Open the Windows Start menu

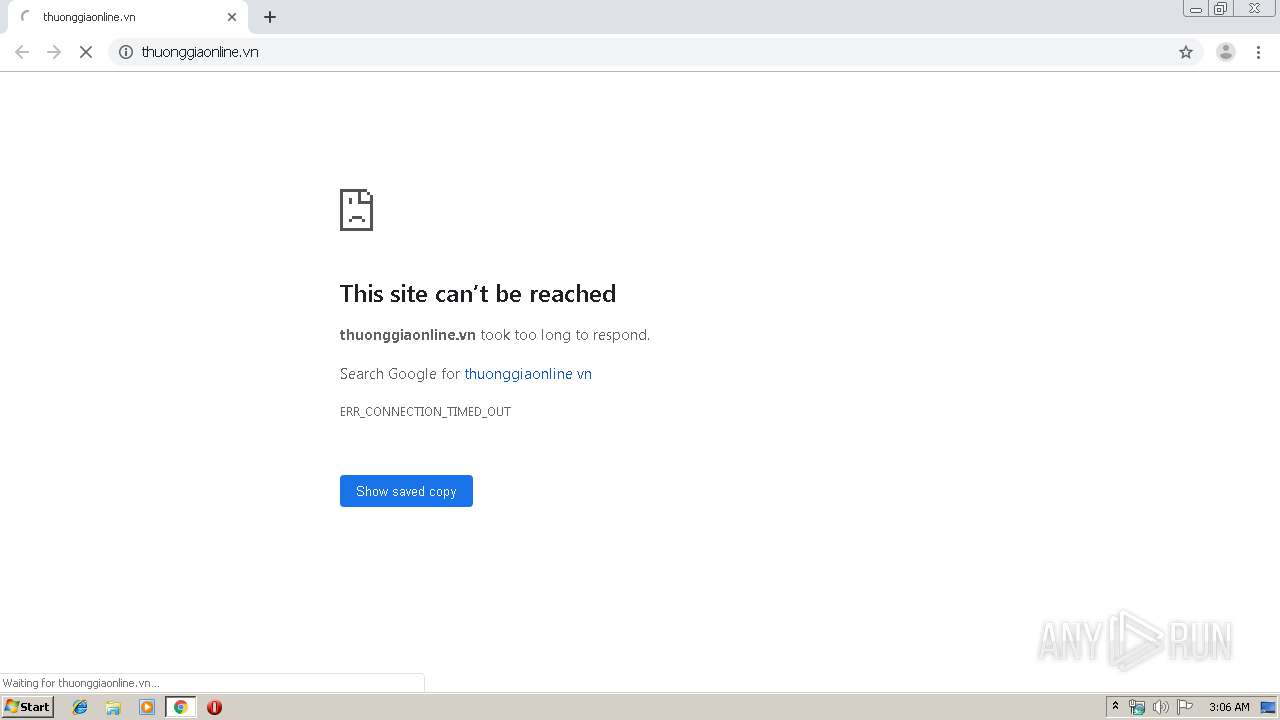(x=27, y=707)
